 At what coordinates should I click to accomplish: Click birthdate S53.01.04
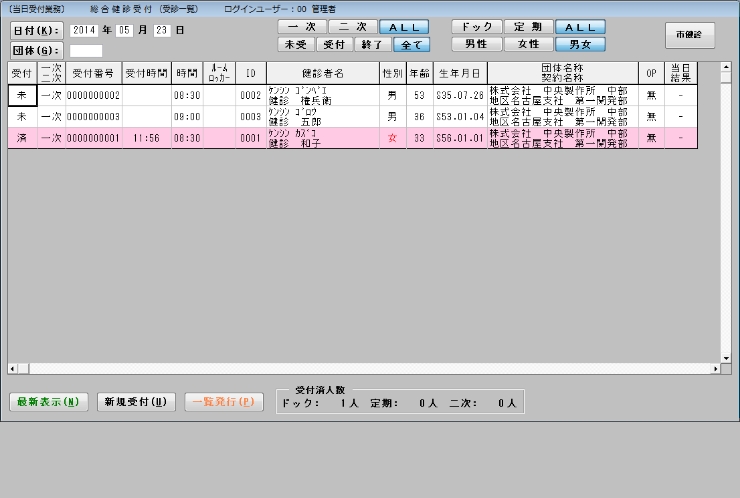coord(460,117)
